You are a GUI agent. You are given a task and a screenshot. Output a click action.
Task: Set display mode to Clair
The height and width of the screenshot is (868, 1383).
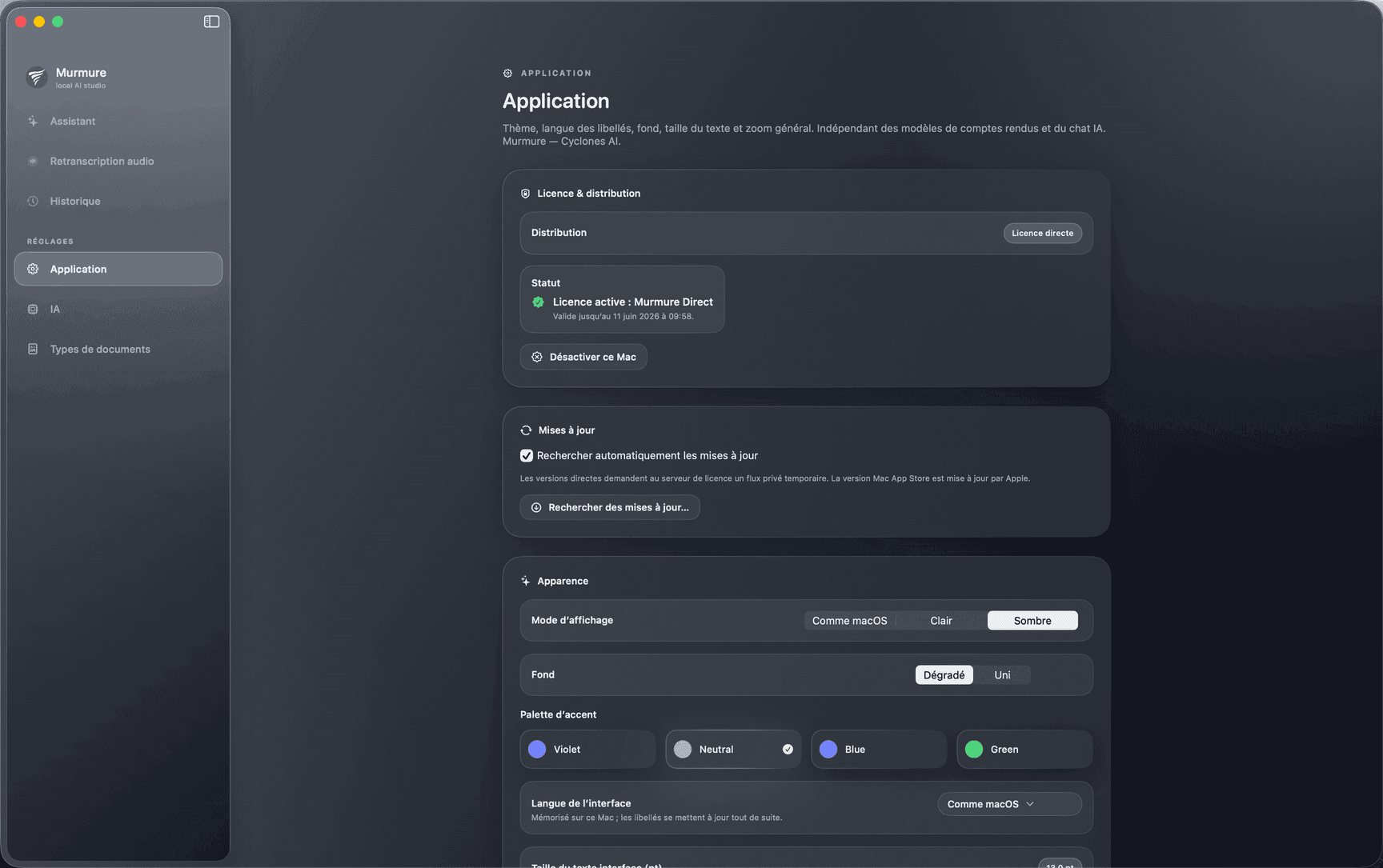(941, 621)
